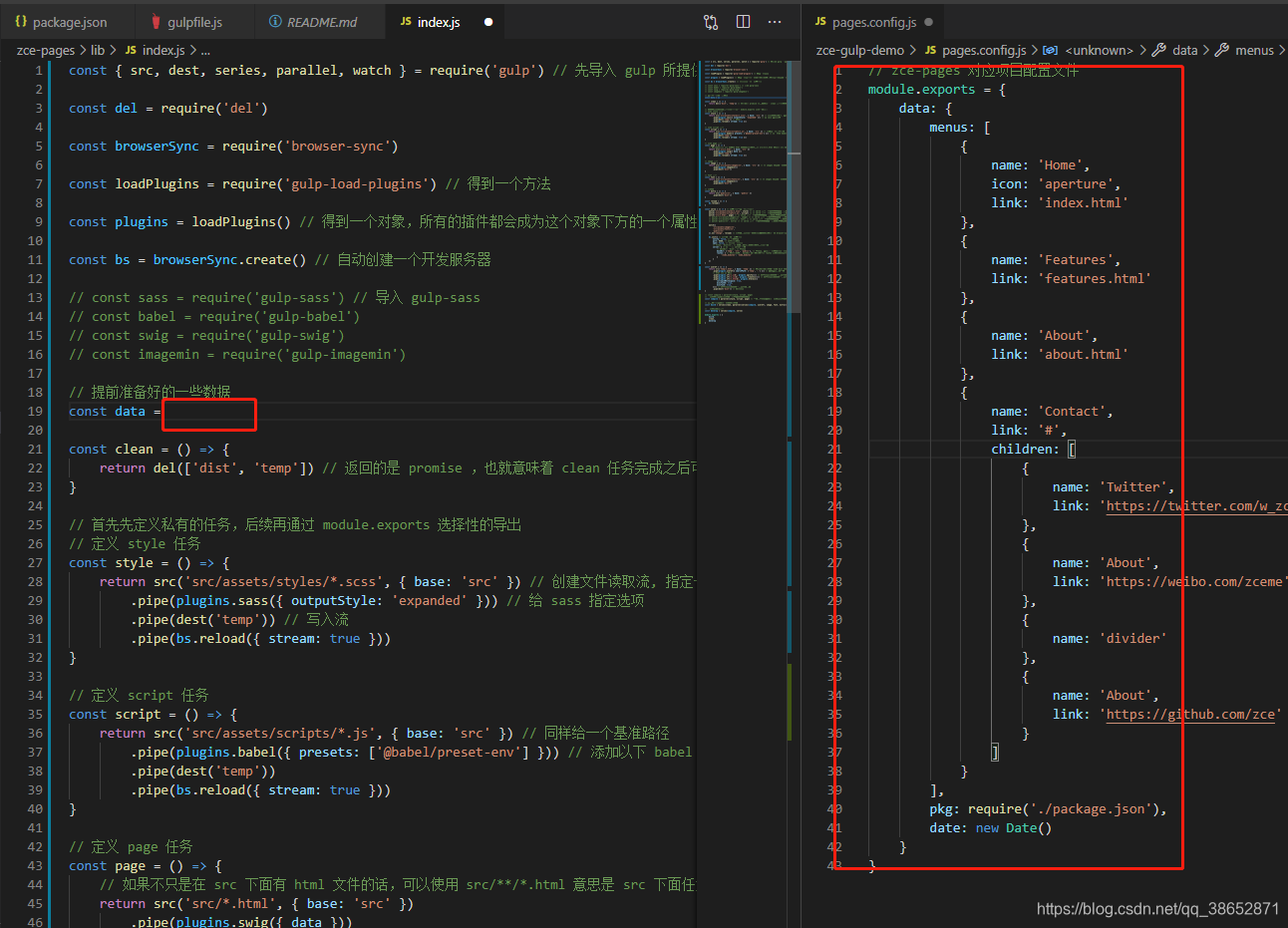Click the 'children:' key in pages.config.js
Image resolution: width=1288 pixels, height=928 pixels.
(x=1027, y=449)
